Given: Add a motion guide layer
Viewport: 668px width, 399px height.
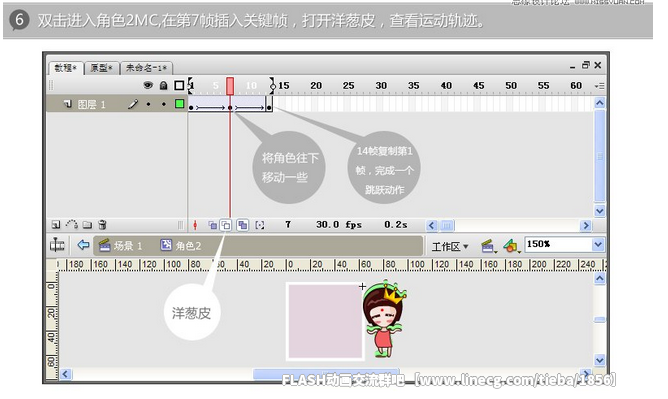Looking at the screenshot, I should click(72, 224).
